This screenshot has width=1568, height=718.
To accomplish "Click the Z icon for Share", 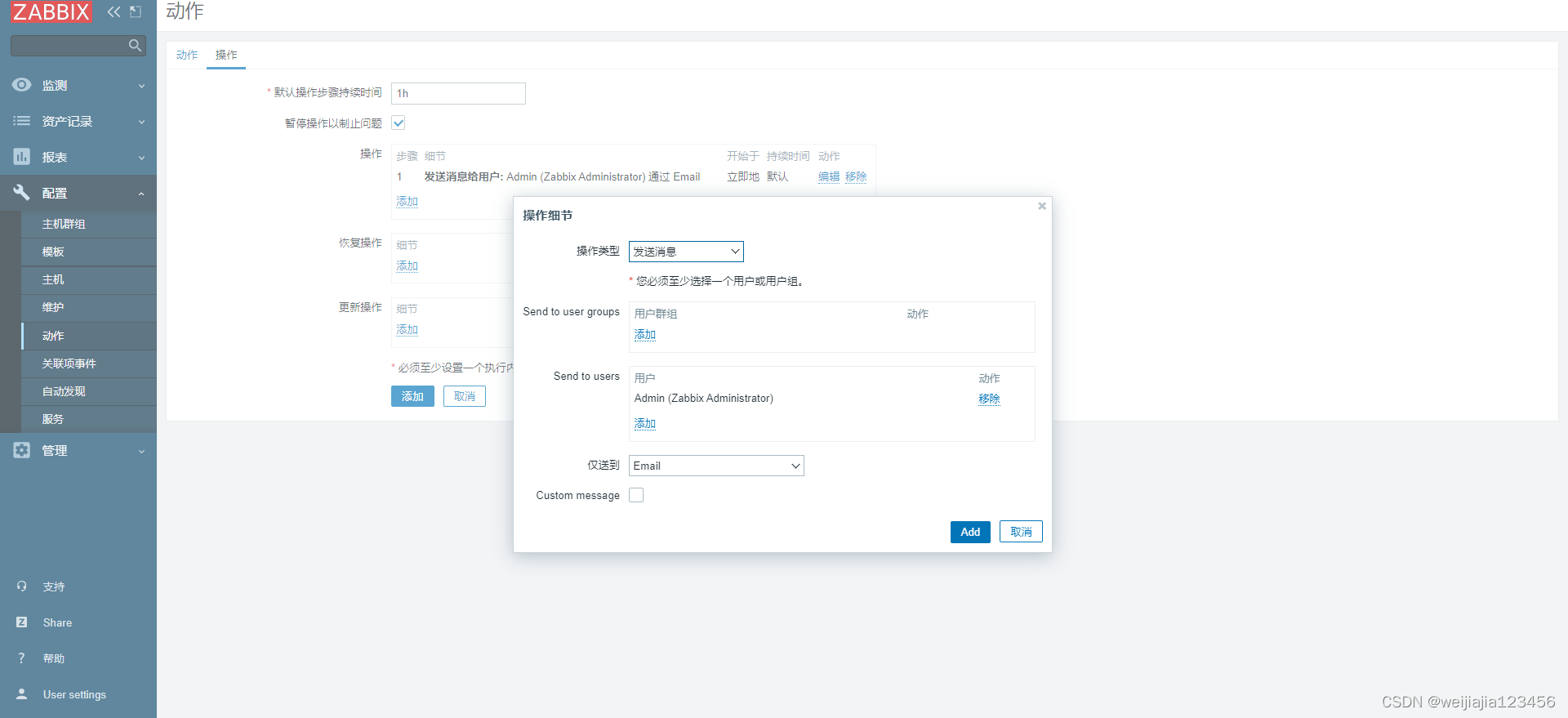I will point(22,622).
